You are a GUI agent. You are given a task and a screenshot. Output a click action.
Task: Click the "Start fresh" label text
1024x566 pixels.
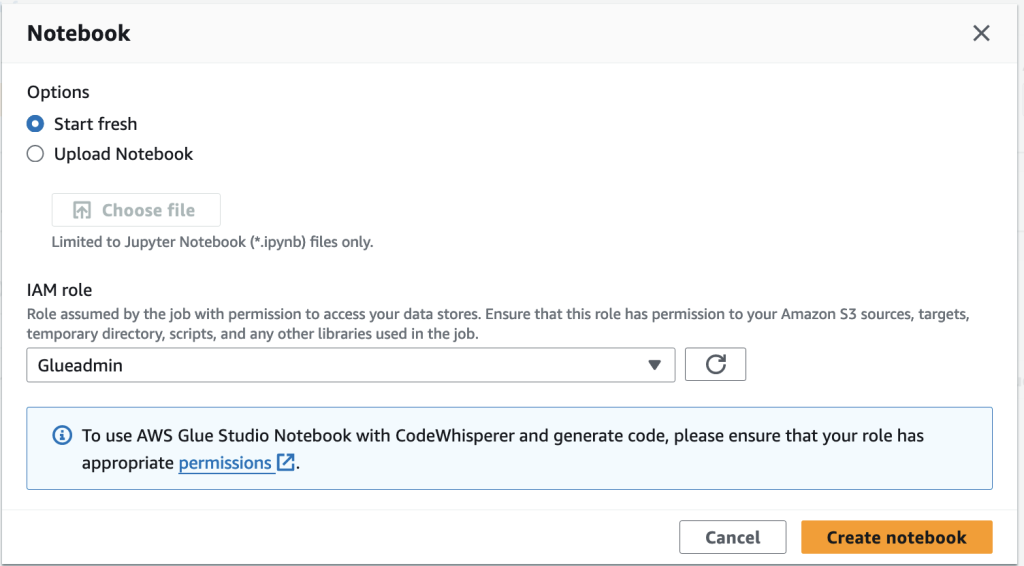(96, 124)
